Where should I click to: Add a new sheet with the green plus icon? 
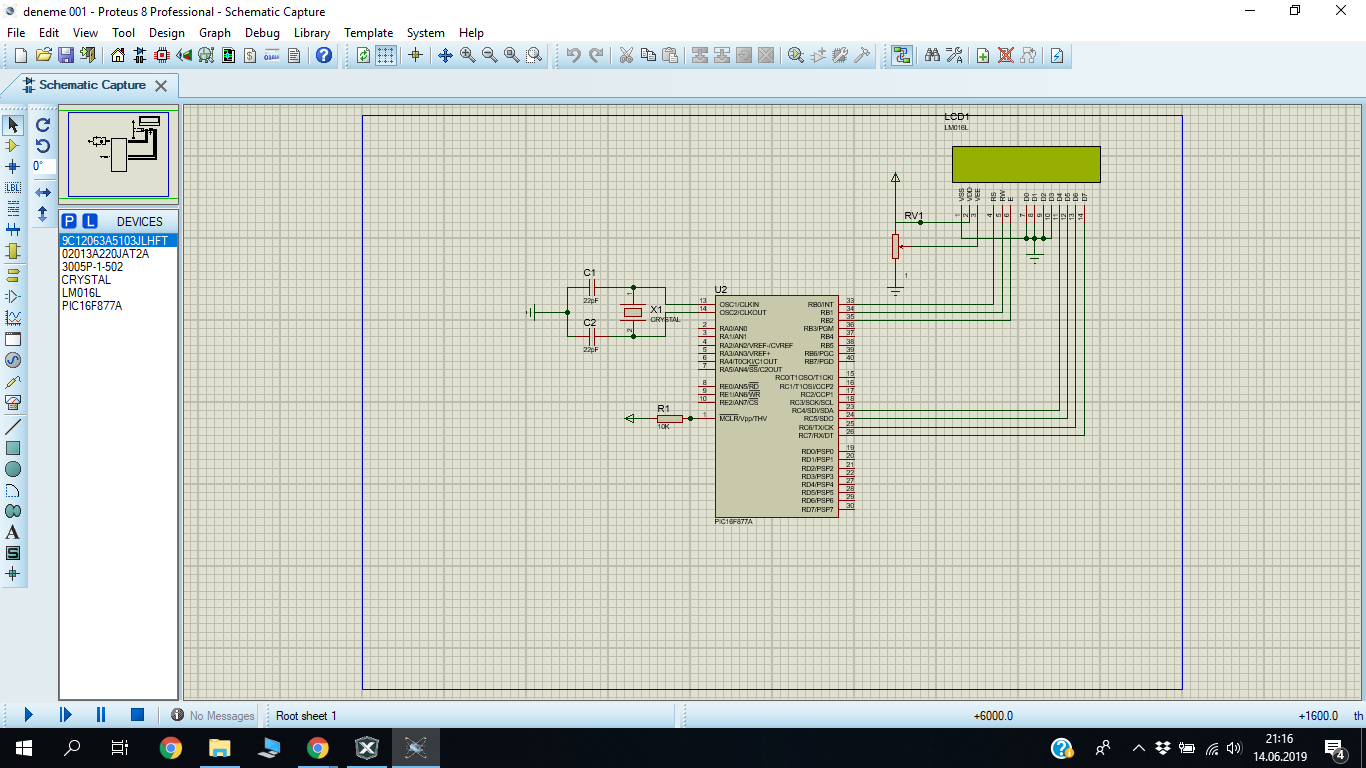pyautogui.click(x=983, y=55)
